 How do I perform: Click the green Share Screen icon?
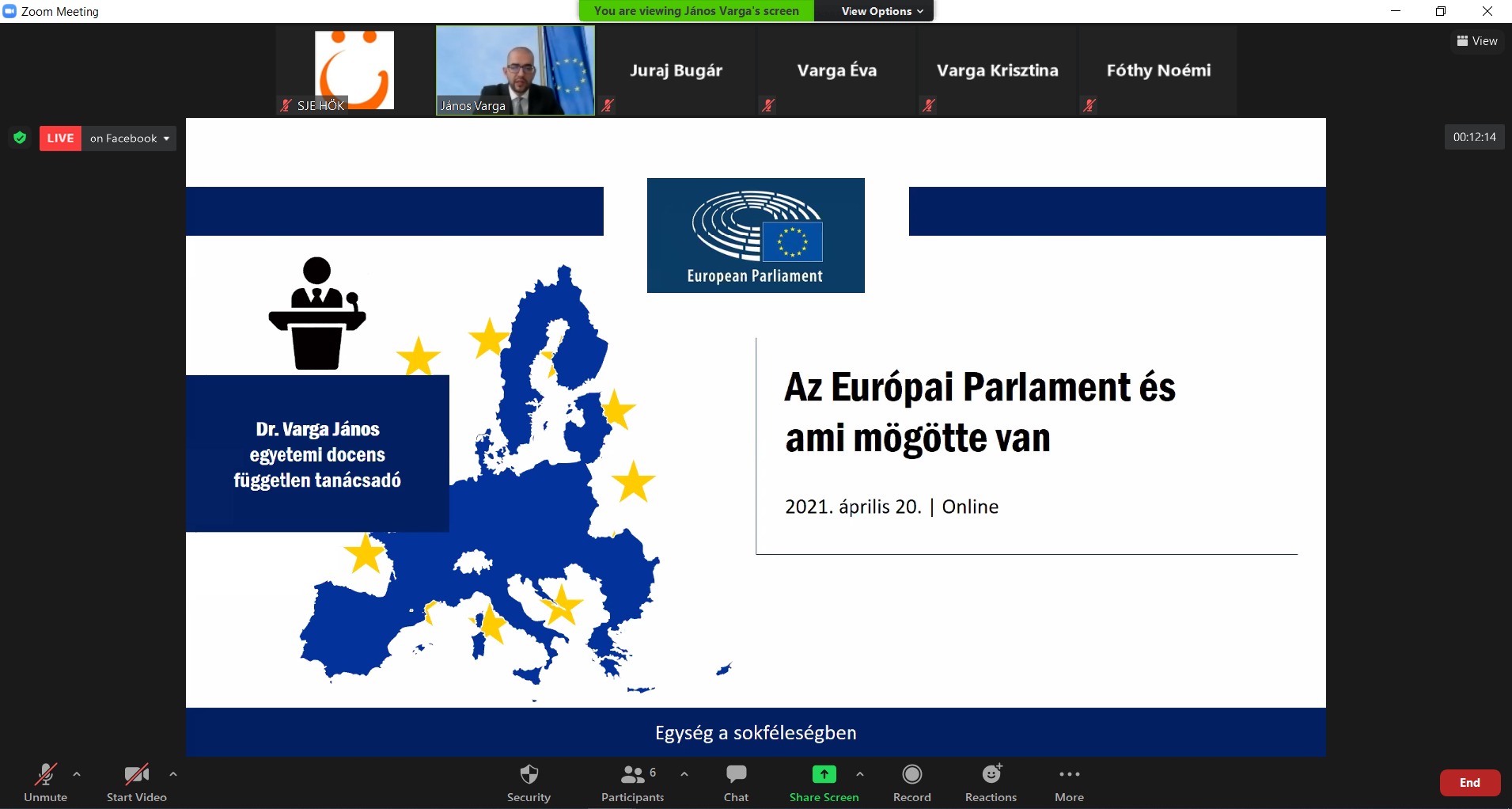[x=824, y=774]
